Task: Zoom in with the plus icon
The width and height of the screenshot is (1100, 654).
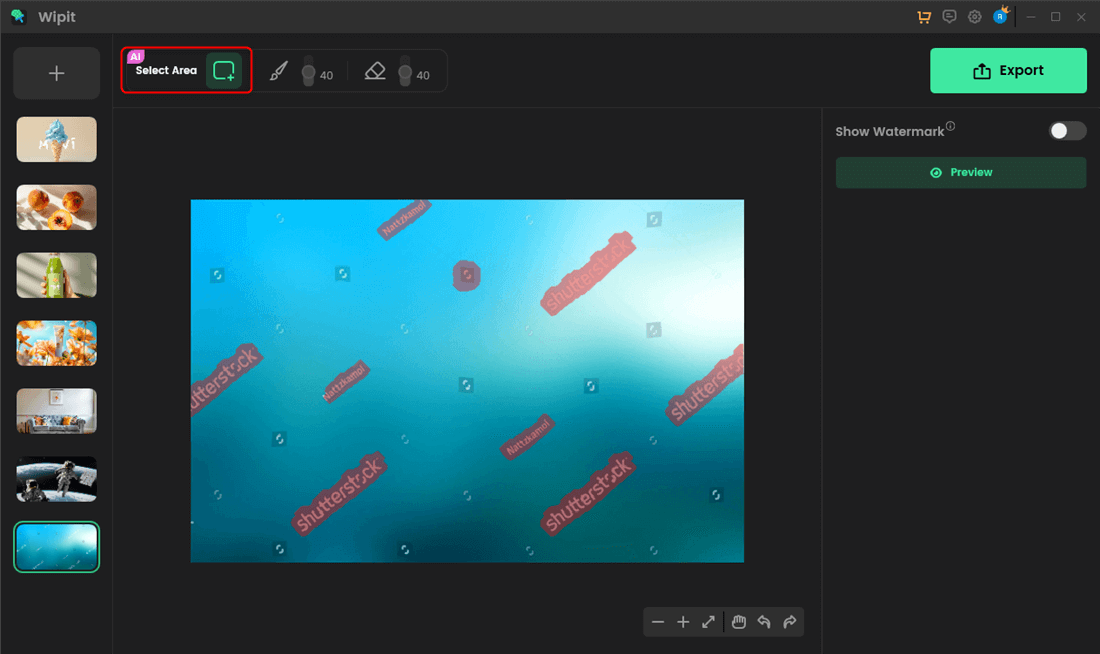Action: 683,622
